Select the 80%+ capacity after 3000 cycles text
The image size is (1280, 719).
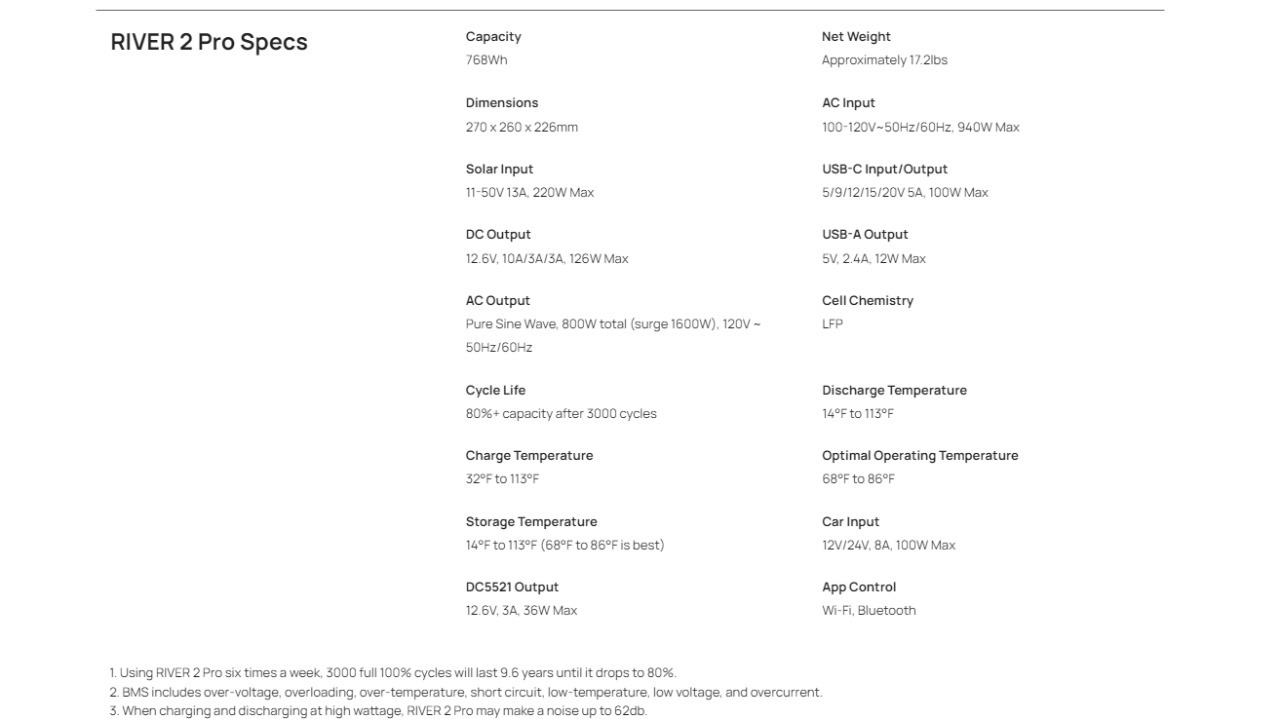coord(561,414)
